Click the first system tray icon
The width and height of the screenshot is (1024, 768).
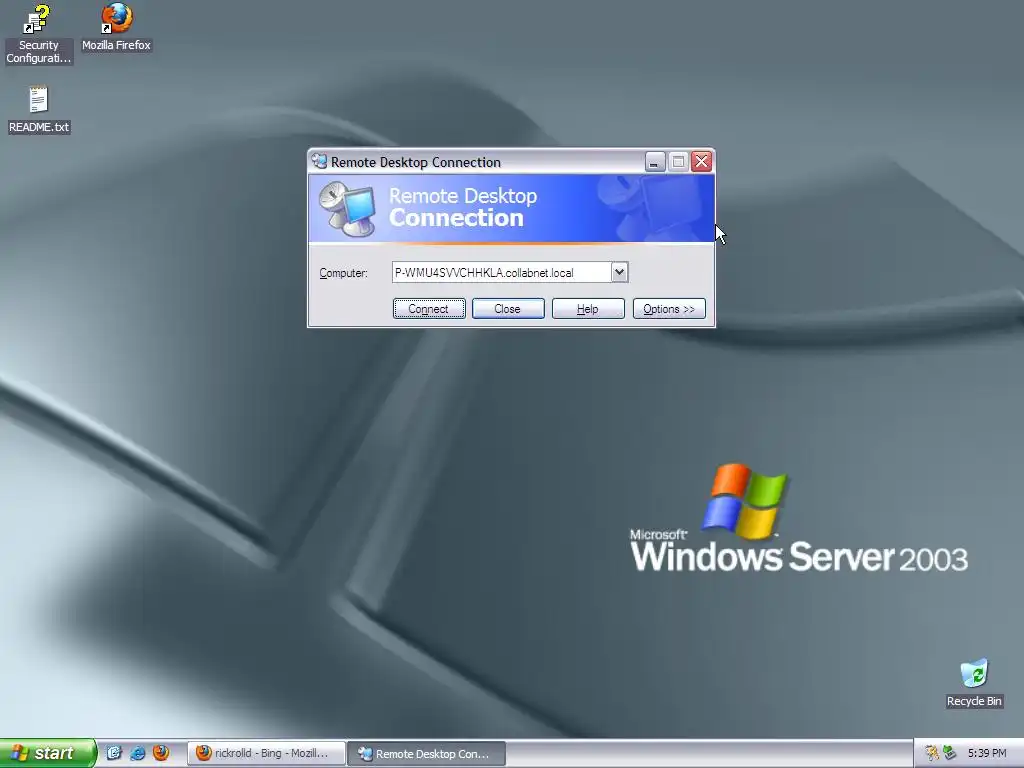pos(932,753)
